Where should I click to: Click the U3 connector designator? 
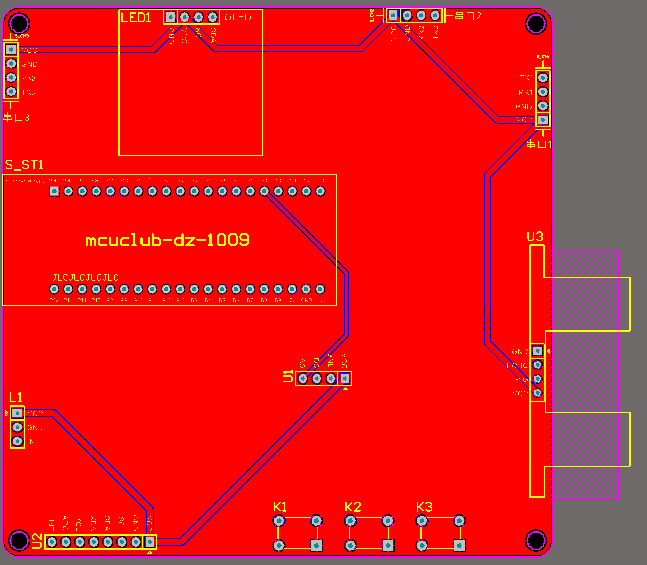[x=535, y=237]
